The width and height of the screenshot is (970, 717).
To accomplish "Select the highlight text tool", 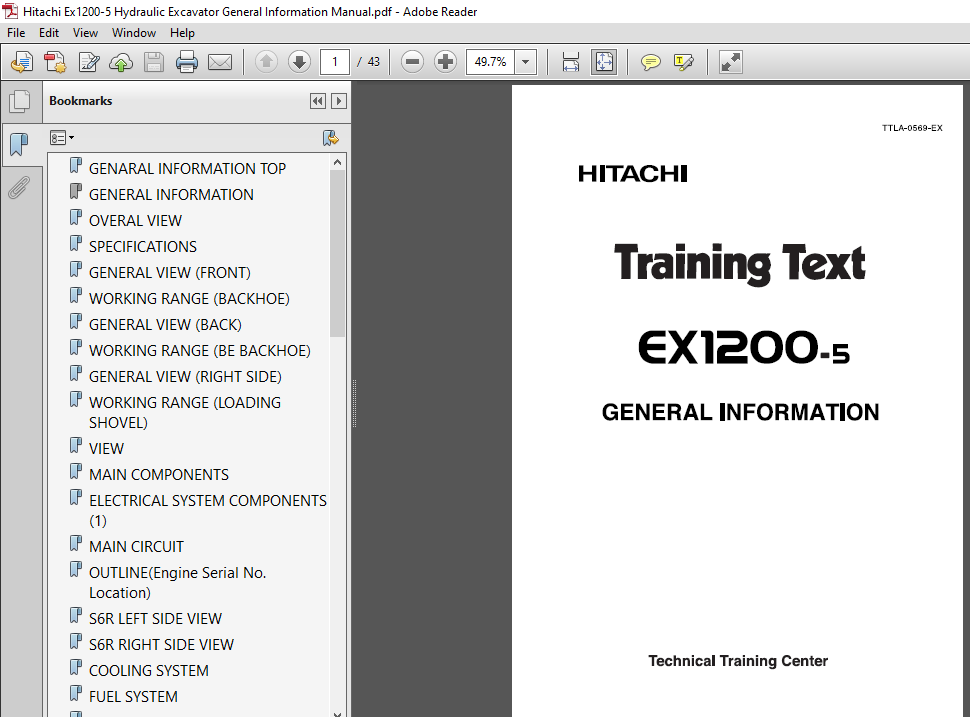I will point(684,62).
